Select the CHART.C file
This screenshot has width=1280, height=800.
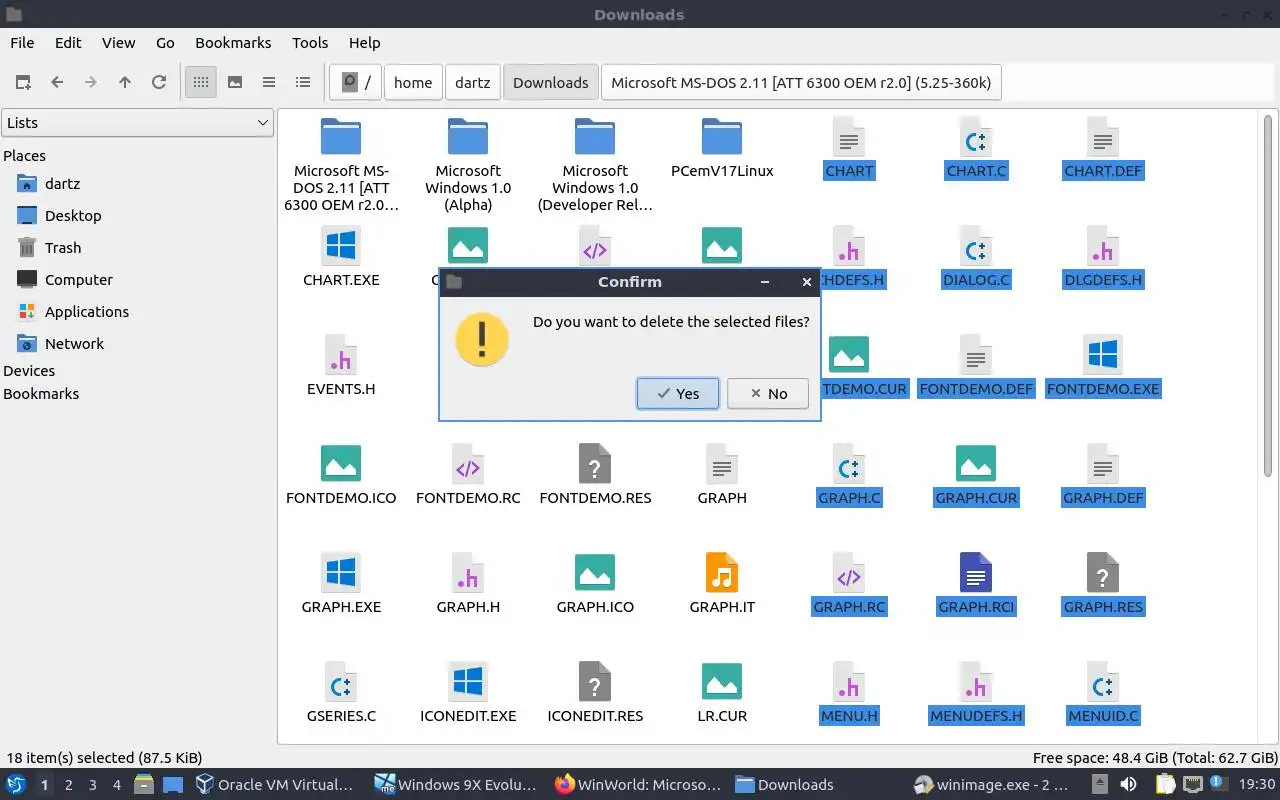pos(976,148)
